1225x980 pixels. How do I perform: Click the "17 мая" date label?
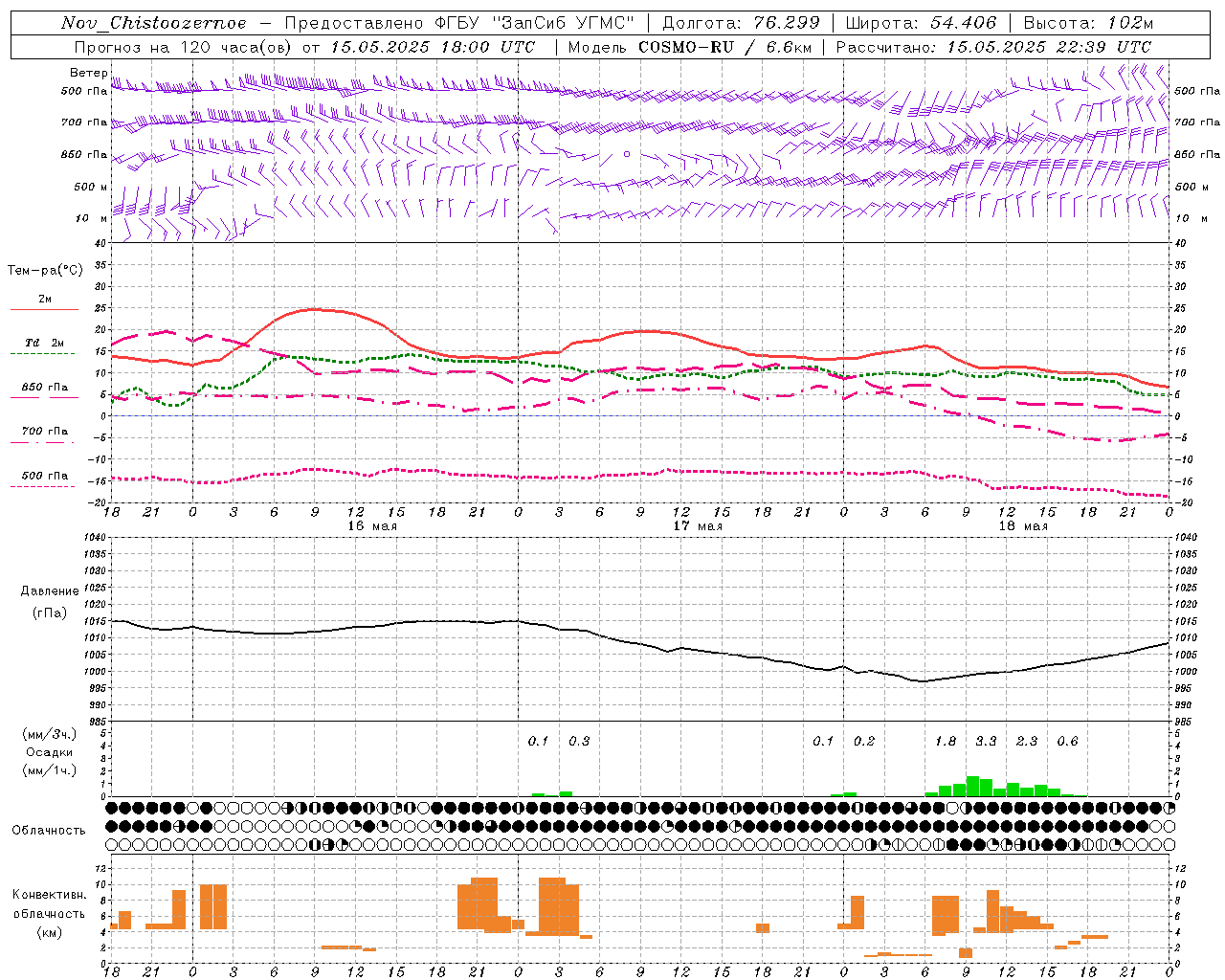point(697,526)
